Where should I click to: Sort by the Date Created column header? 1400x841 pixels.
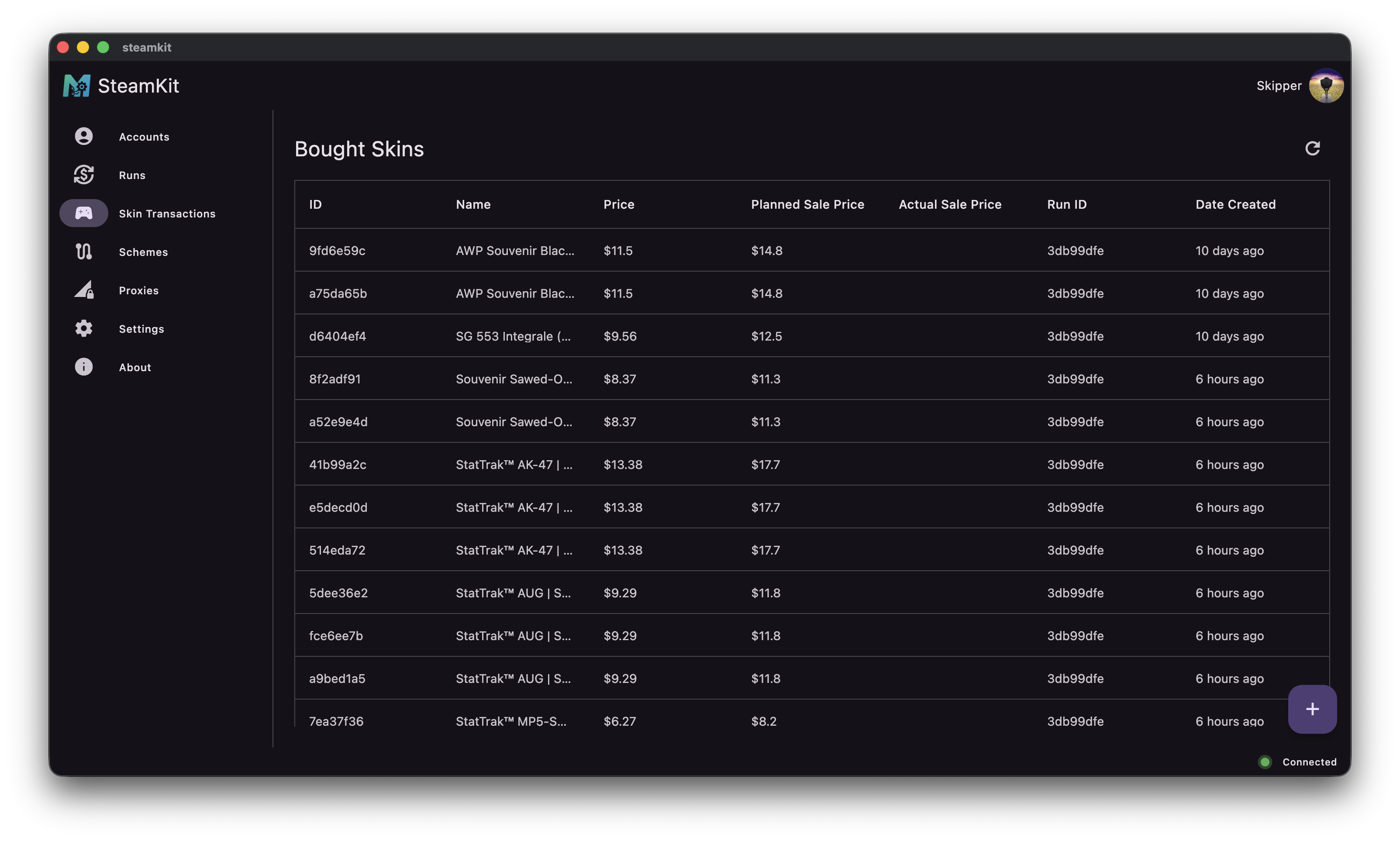pyautogui.click(x=1236, y=204)
